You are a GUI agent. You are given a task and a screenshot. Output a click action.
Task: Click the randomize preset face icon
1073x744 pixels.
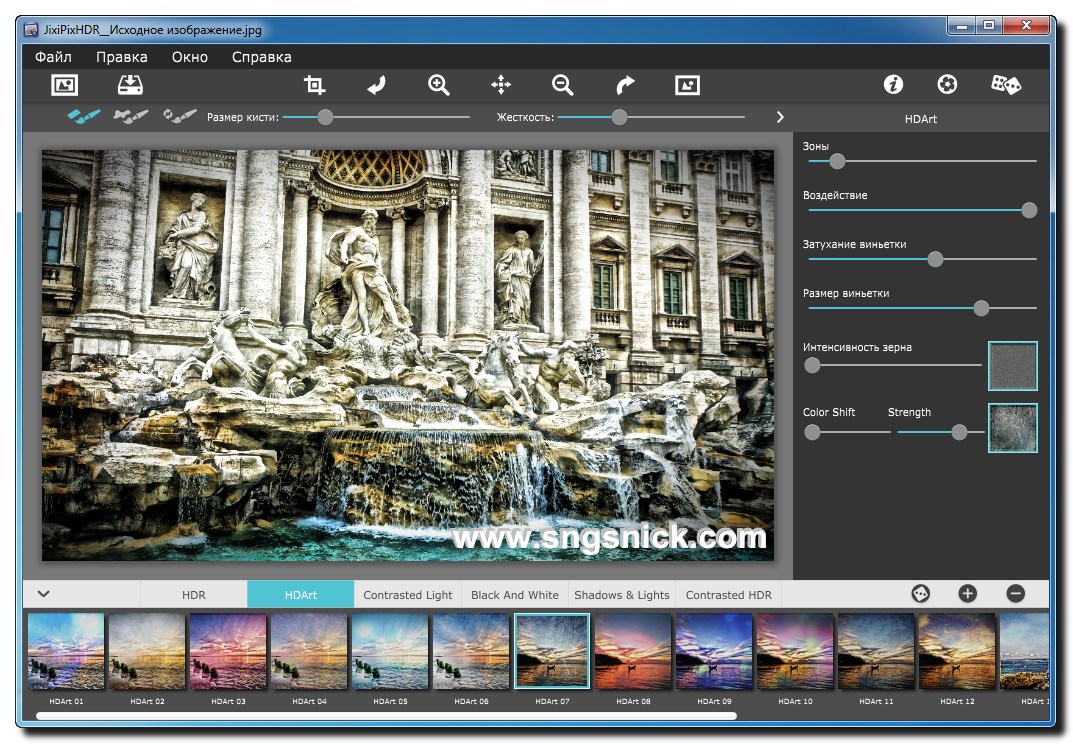(920, 593)
